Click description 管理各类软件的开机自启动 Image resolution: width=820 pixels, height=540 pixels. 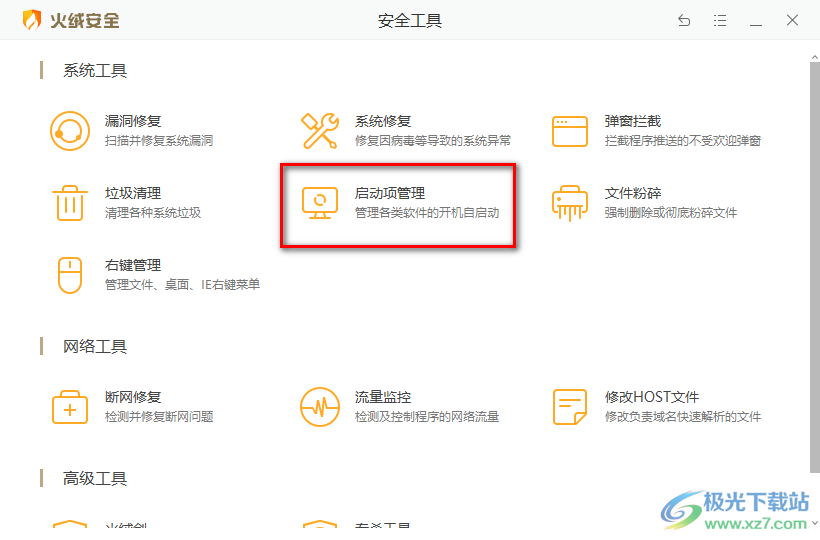pyautogui.click(x=427, y=213)
